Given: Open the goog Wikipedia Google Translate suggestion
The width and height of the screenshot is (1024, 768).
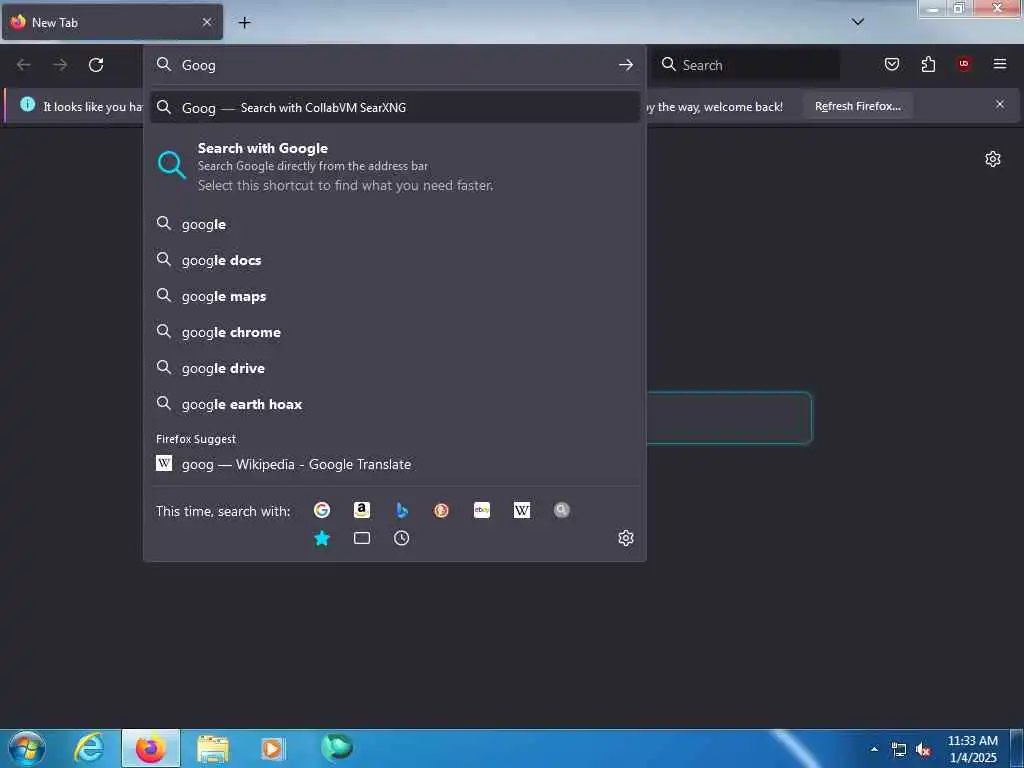Looking at the screenshot, I should pyautogui.click(x=394, y=464).
